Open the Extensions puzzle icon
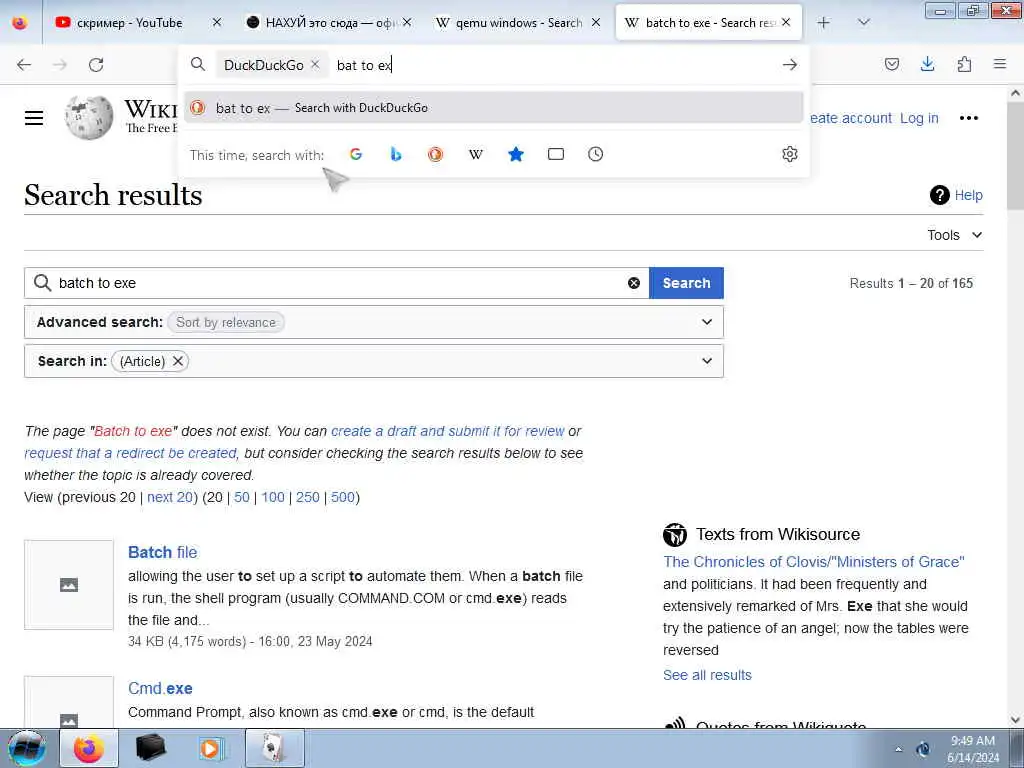The height and width of the screenshot is (768, 1024). point(964,64)
